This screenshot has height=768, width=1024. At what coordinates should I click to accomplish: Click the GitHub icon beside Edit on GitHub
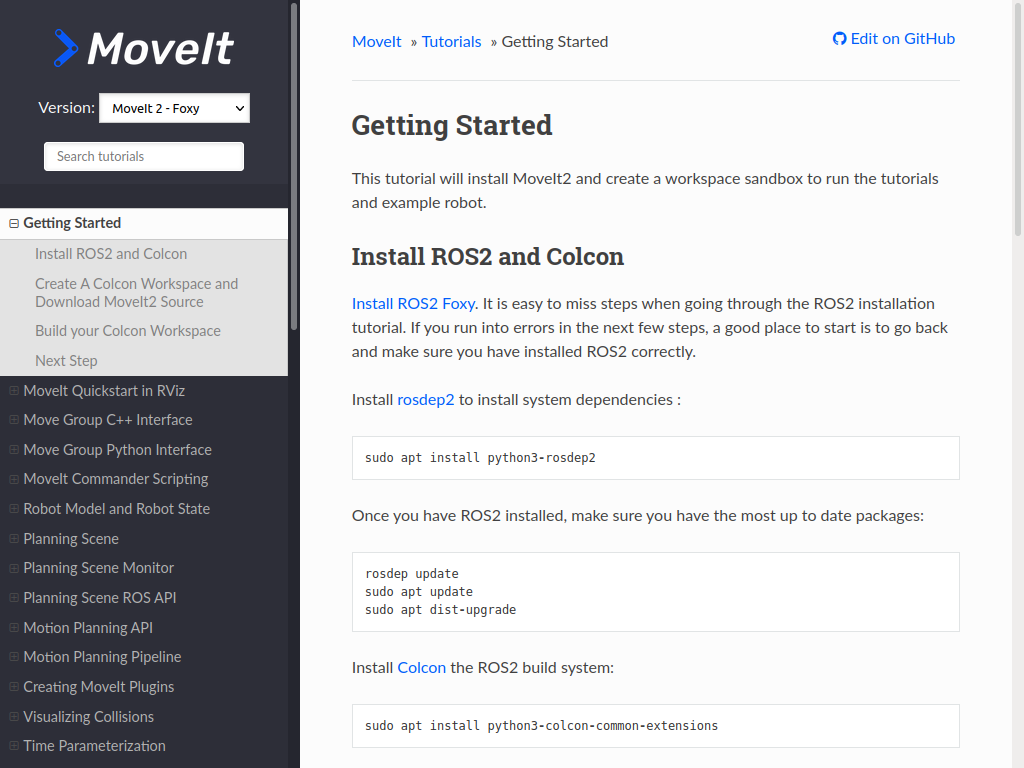coord(839,39)
